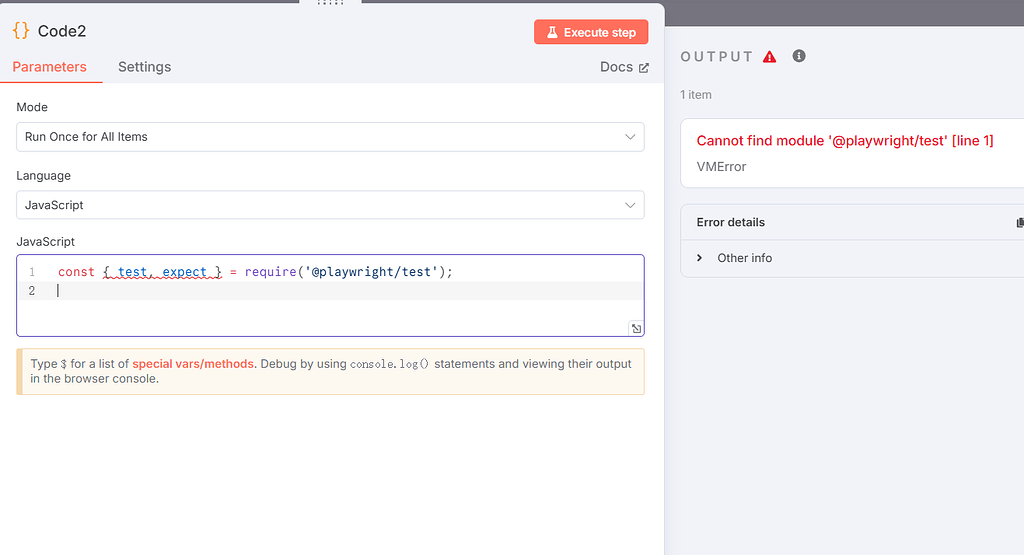
Task: Copy error details with the copy icon
Action: coord(1019,223)
